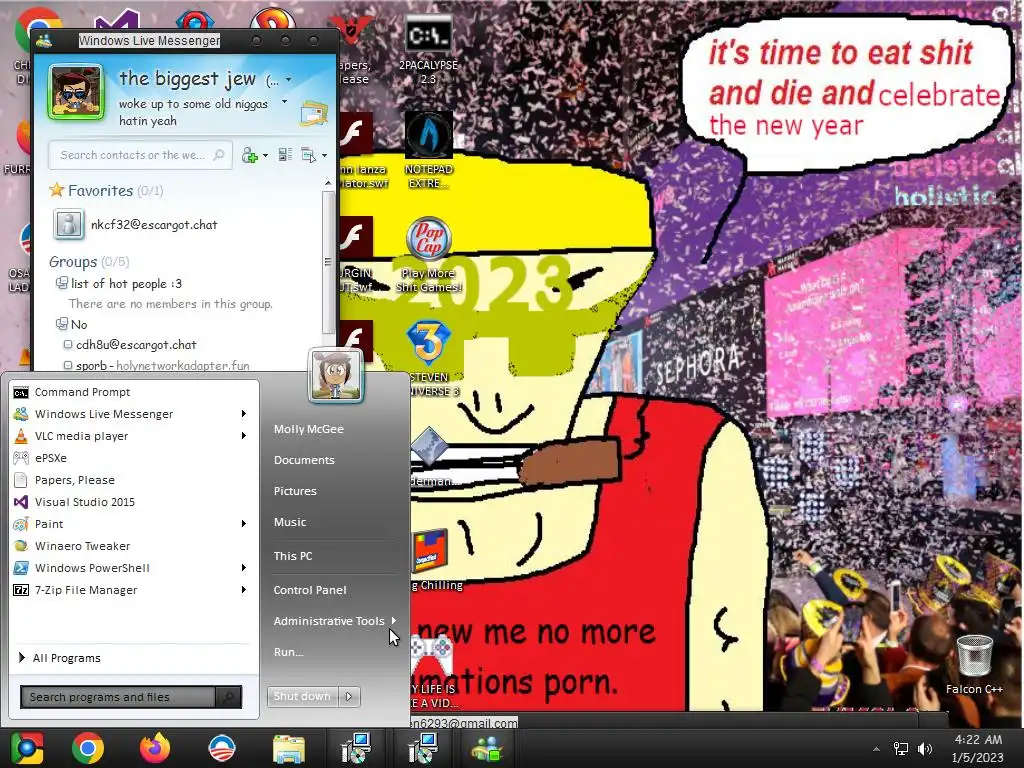This screenshot has height=768, width=1024.
Task: Click the volume icon in system tray
Action: click(x=925, y=748)
